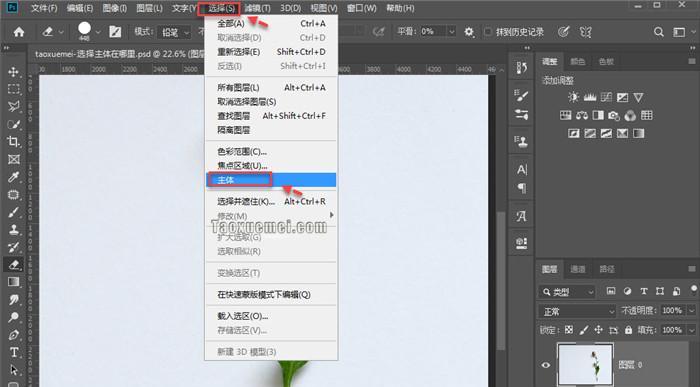Viewport: 700px width, 387px height.
Task: Add a Channel Mixer adjustment
Action: 630,116
